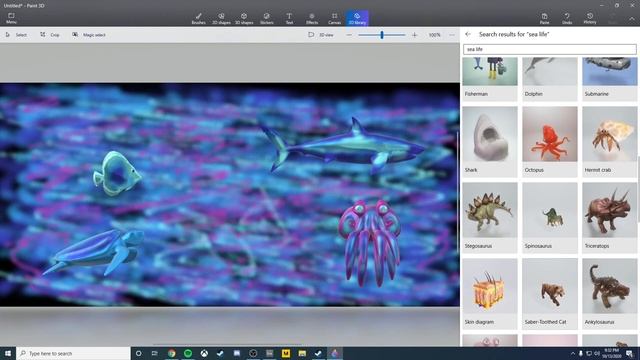The width and height of the screenshot is (640, 360).
Task: Launch Chrome from the taskbar
Action: pos(171,353)
